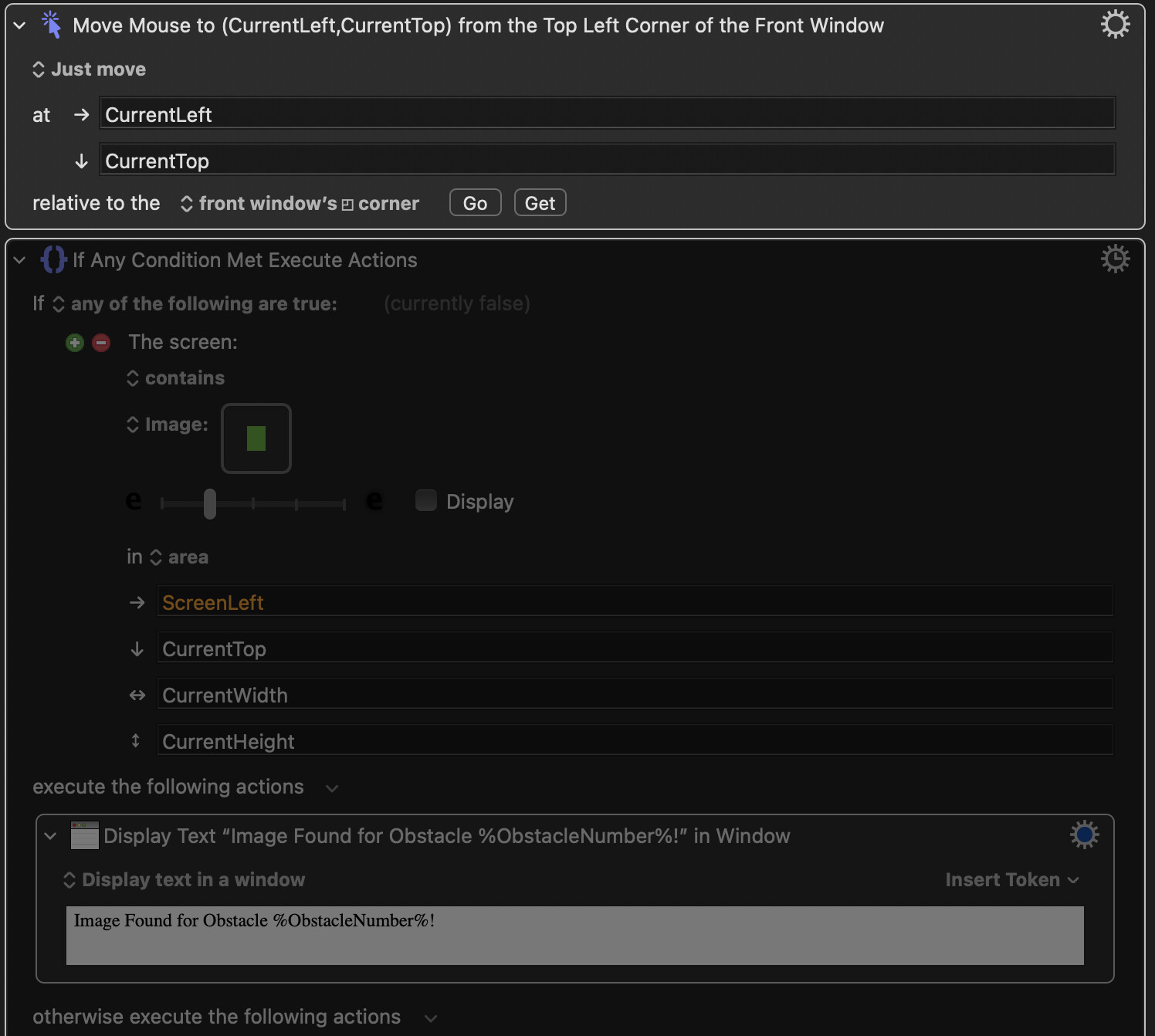The image size is (1155, 1036).
Task: Change the front window's corner popup
Action: point(300,204)
